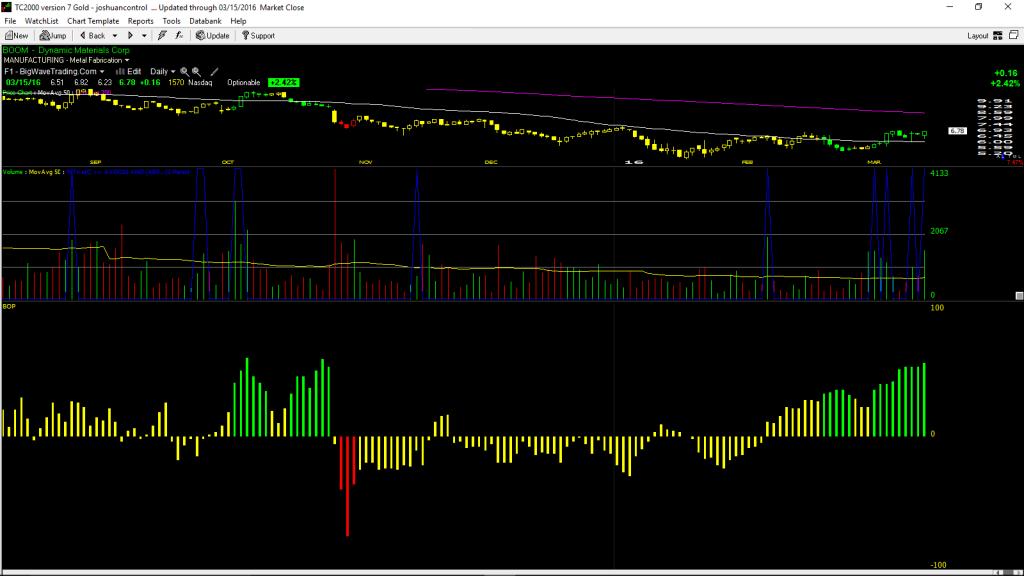Open the File menu

tap(10, 21)
